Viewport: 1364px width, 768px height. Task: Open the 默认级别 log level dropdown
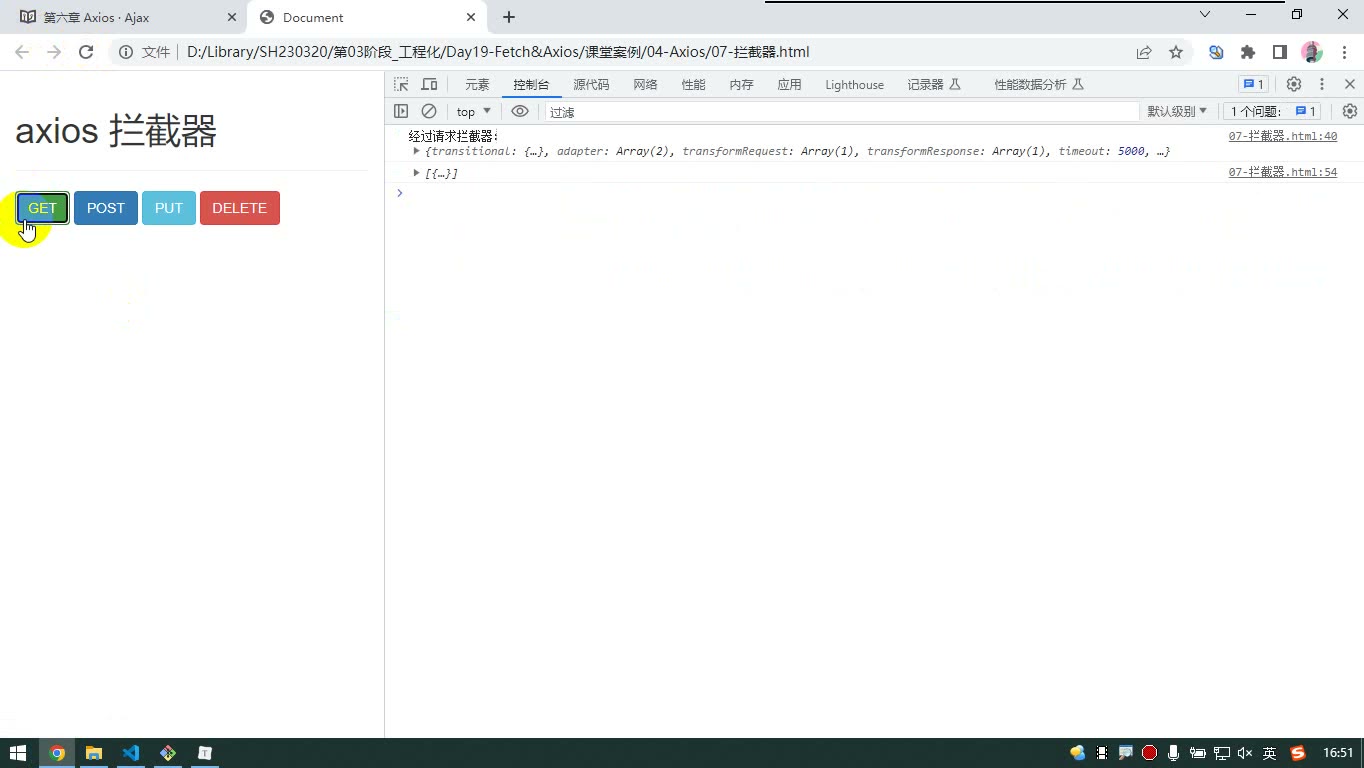[1177, 112]
